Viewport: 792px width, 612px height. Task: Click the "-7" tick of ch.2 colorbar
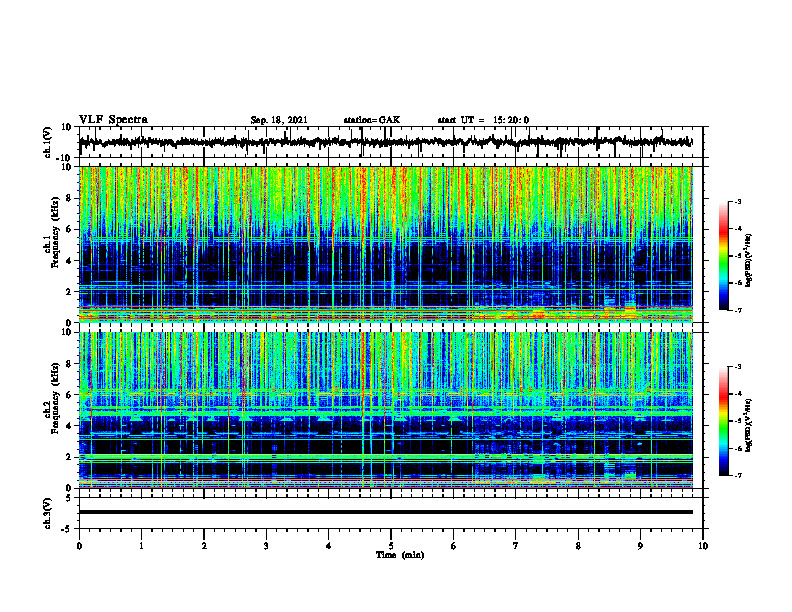[x=738, y=476]
